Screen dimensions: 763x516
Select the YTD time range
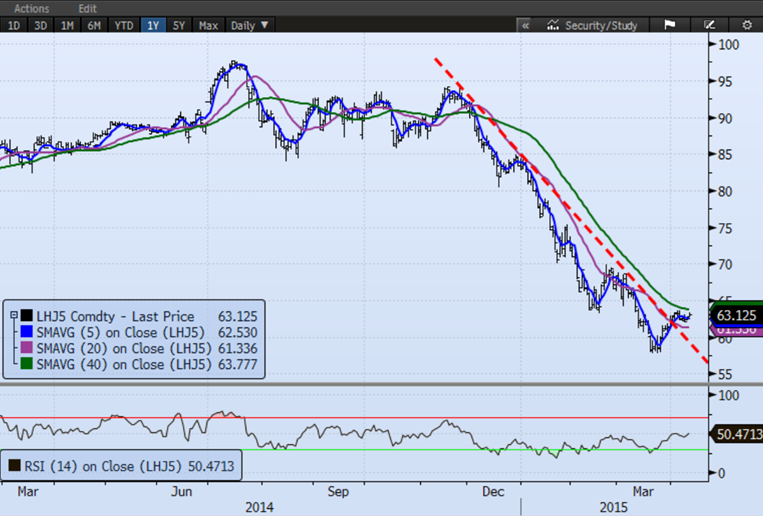pyautogui.click(x=123, y=25)
